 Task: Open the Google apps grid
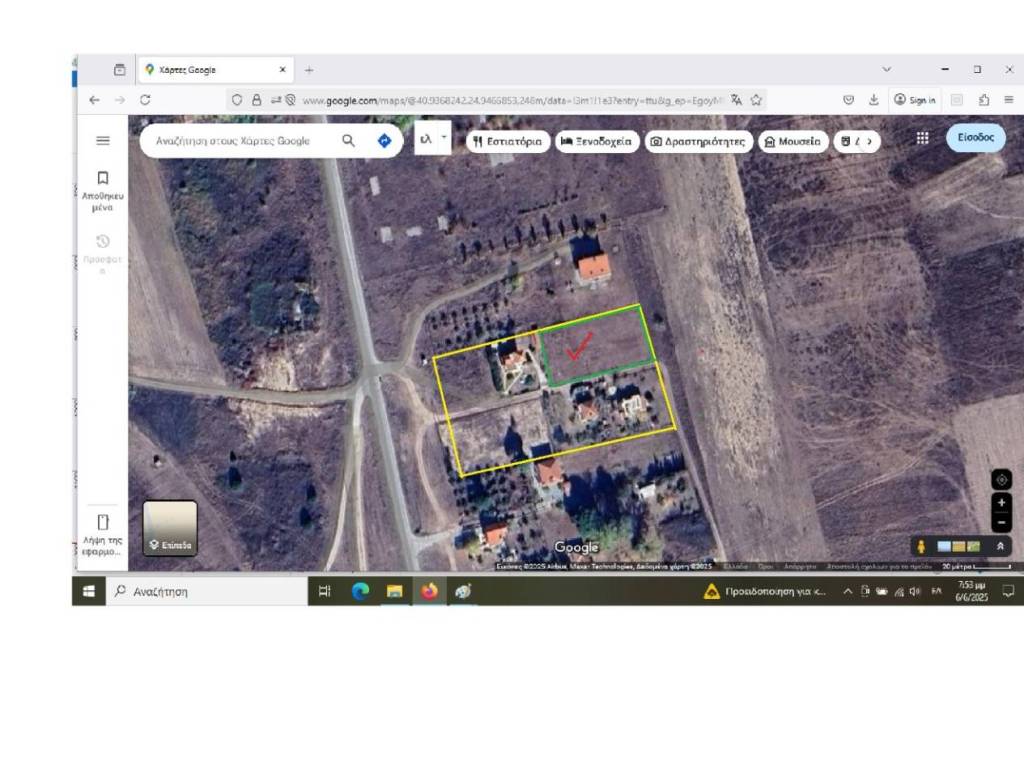(x=922, y=138)
